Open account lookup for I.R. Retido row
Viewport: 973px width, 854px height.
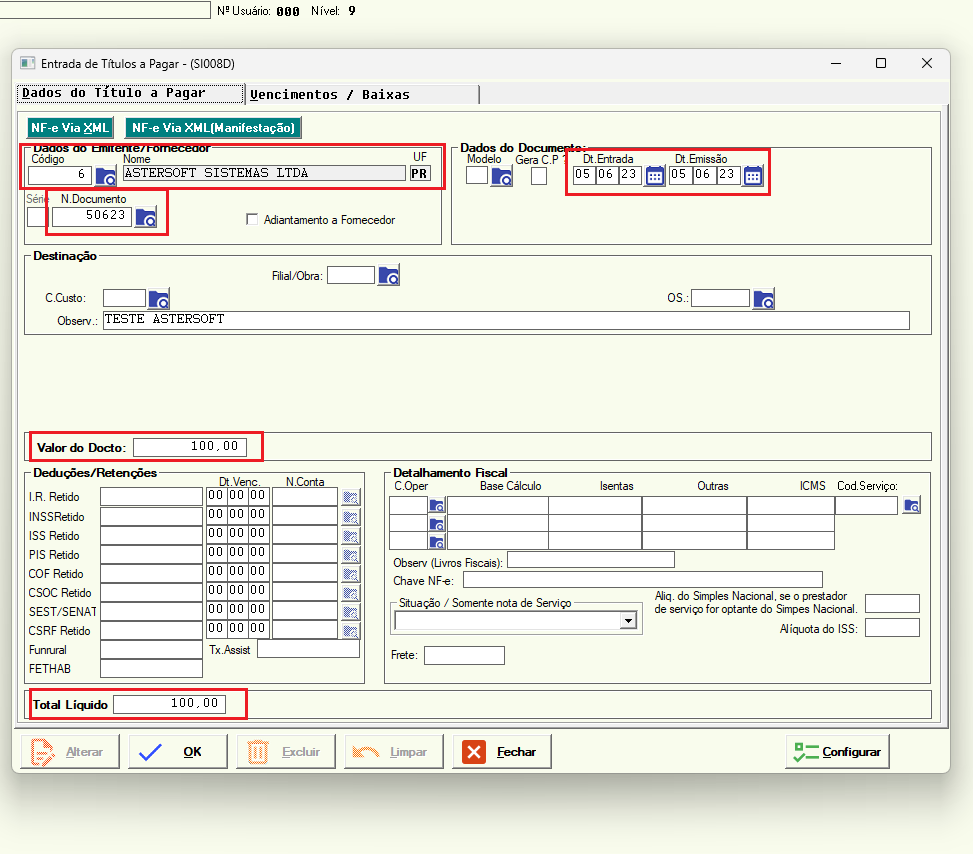(351, 497)
